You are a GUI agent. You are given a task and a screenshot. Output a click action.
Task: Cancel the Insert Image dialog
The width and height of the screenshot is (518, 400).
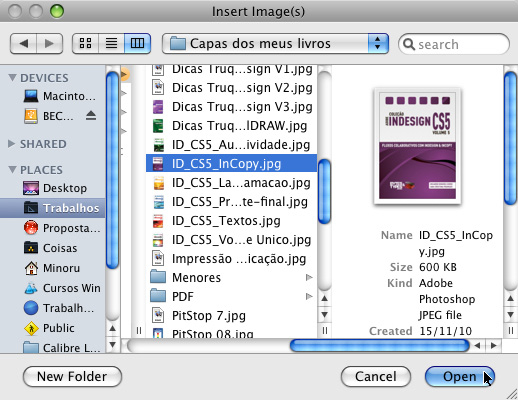click(x=376, y=377)
